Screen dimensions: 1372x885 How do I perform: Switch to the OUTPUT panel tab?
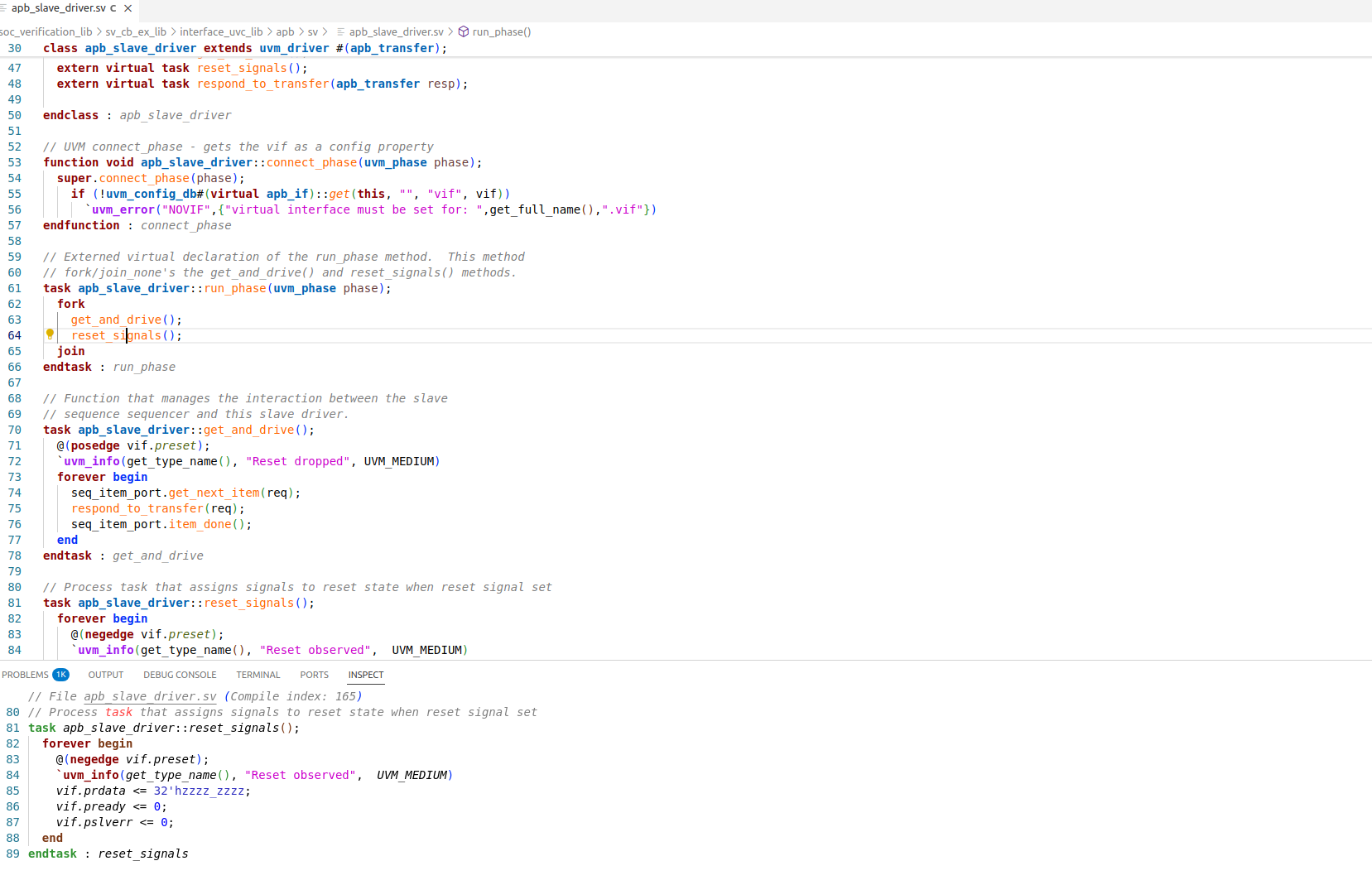click(x=106, y=675)
